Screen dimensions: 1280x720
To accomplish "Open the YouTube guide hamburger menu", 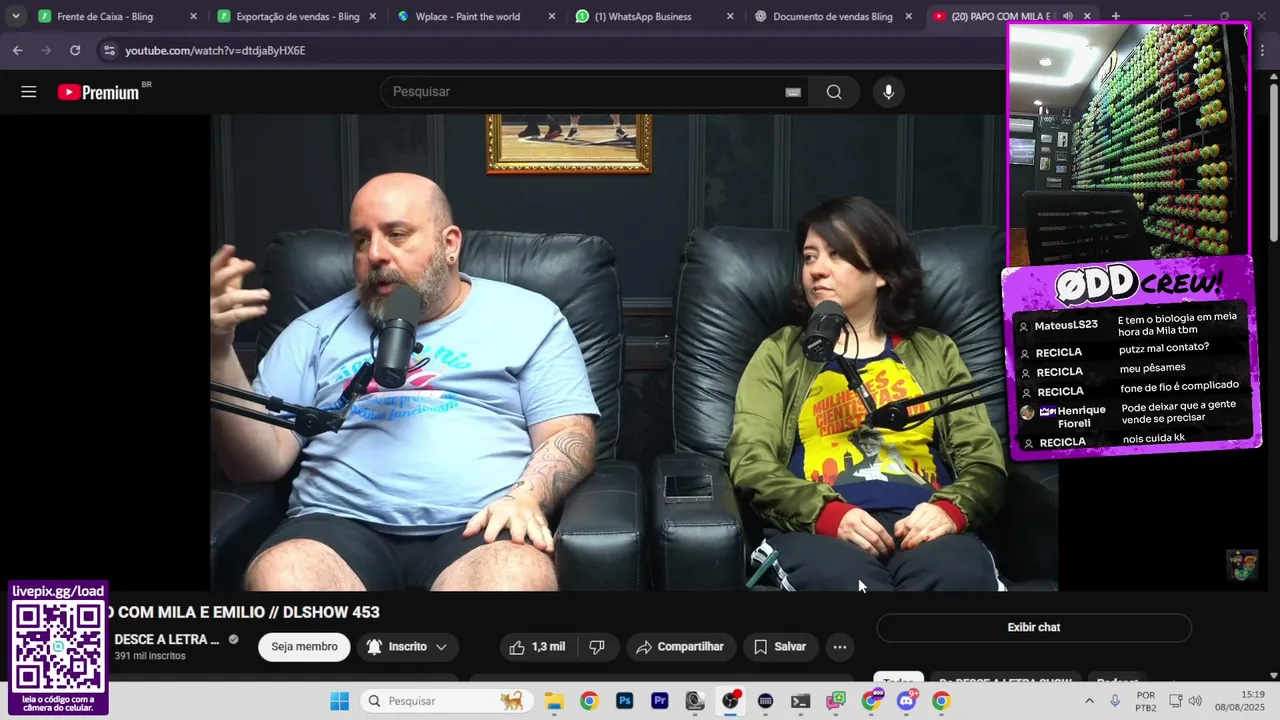I will 29,92.
